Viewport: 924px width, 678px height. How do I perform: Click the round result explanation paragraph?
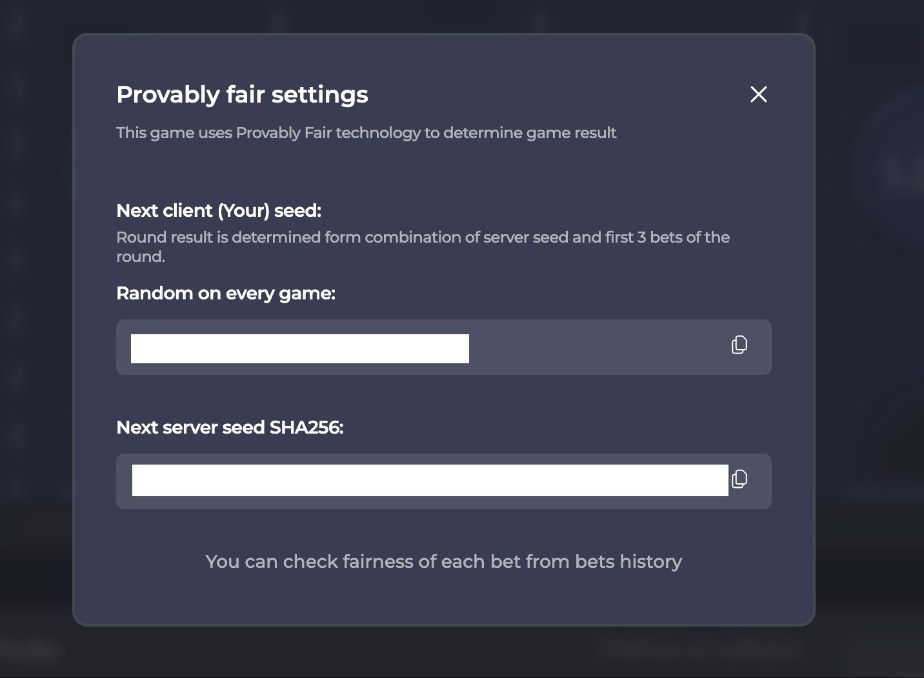pyautogui.click(x=422, y=246)
